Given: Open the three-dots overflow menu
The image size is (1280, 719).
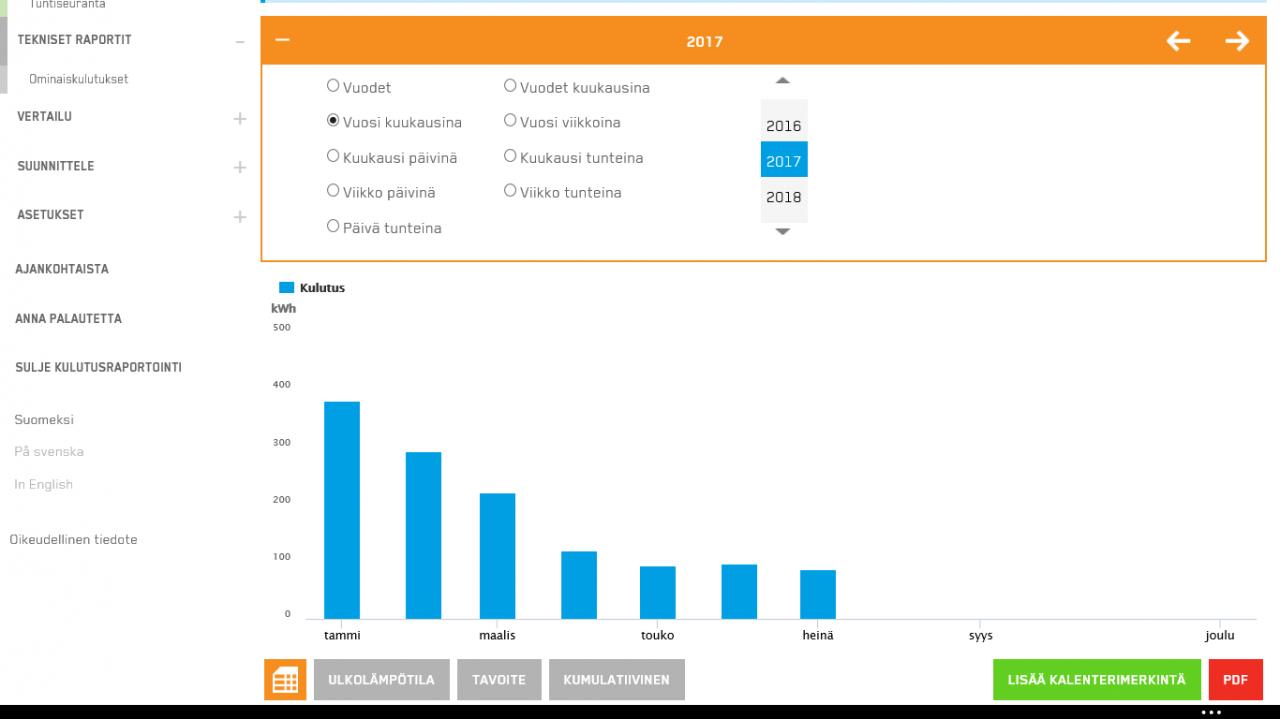Looking at the screenshot, I should click(x=1211, y=712).
